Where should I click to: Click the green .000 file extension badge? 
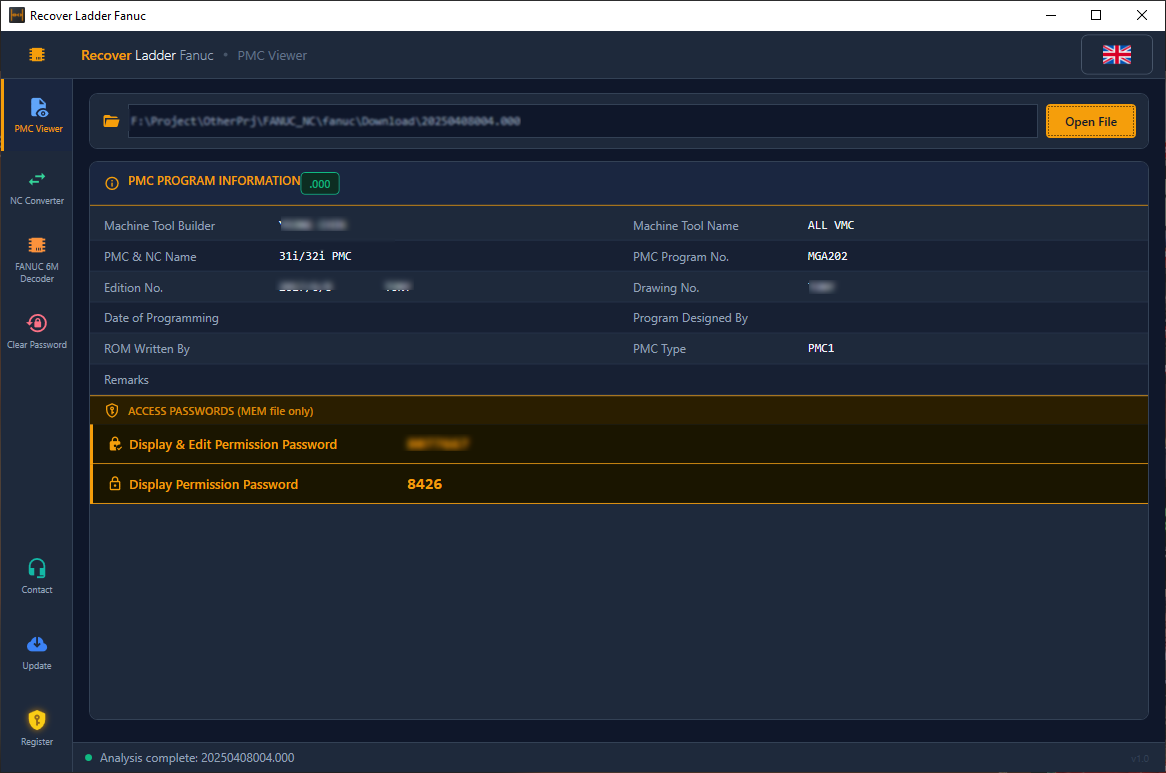click(320, 184)
